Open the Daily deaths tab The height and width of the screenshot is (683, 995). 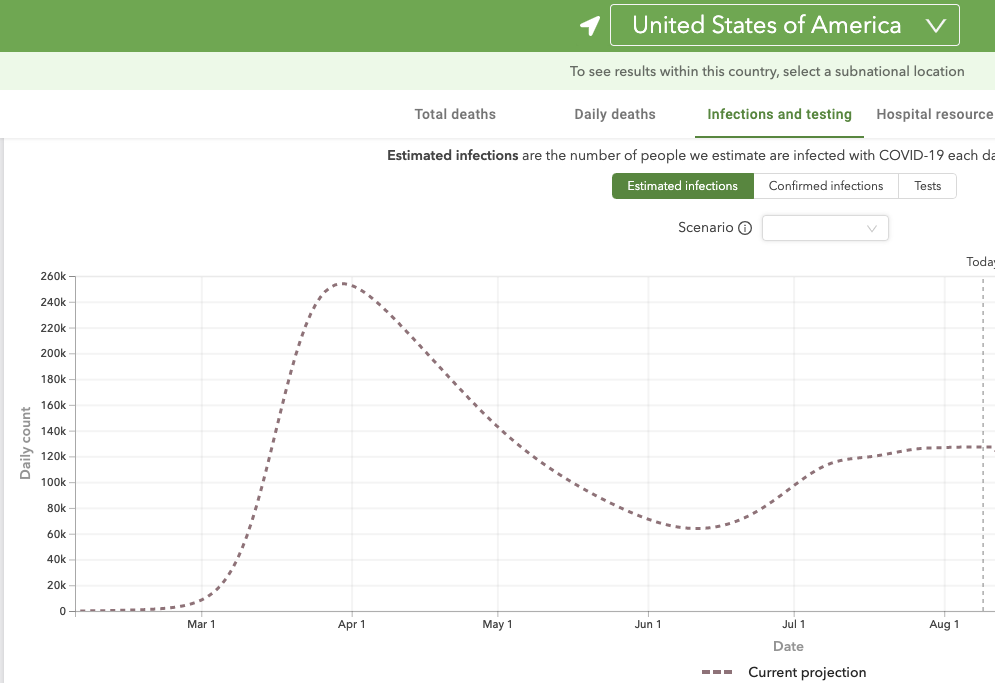click(x=615, y=114)
